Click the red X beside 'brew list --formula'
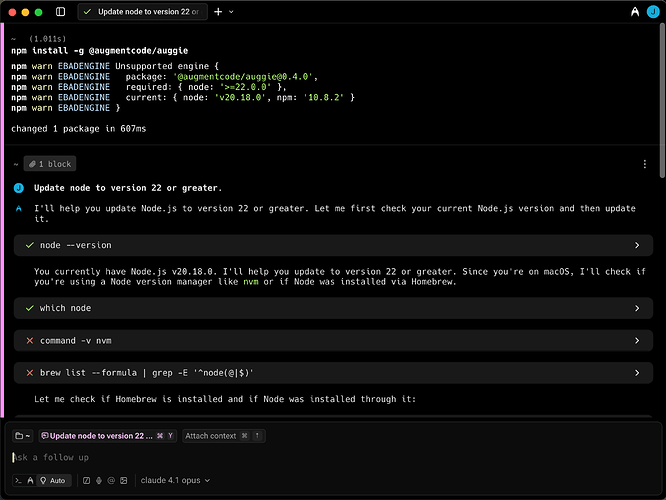 click(x=30, y=373)
